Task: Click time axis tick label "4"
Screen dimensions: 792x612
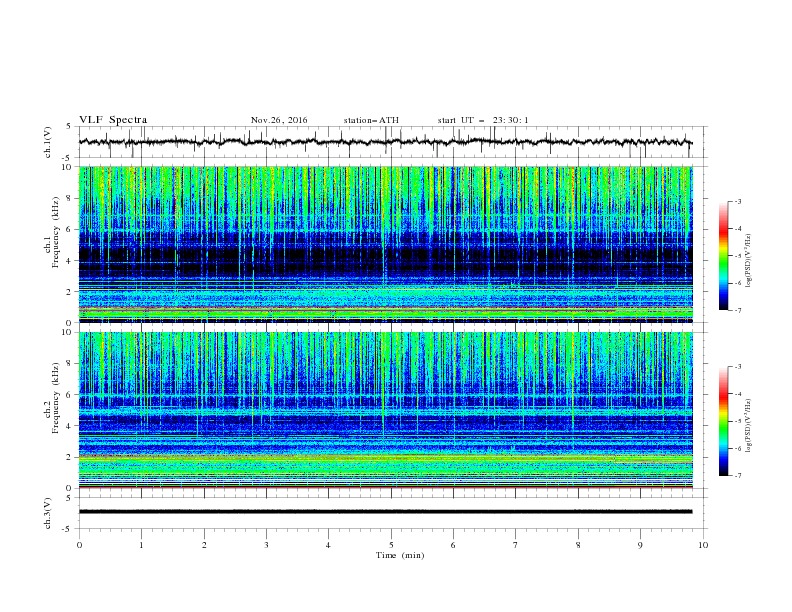Action: pyautogui.click(x=328, y=545)
